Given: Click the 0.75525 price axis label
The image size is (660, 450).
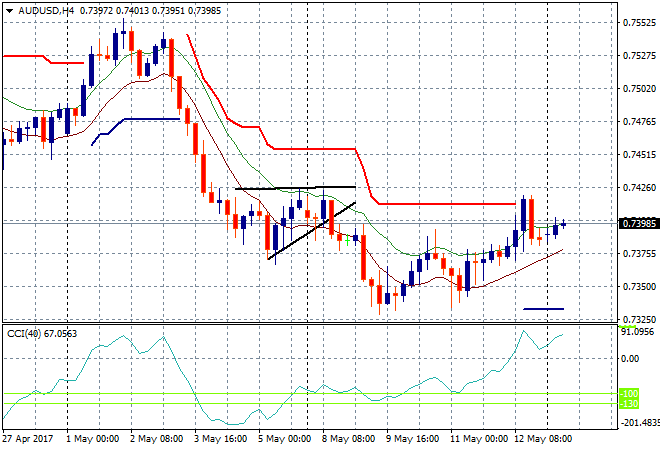Looking at the screenshot, I should [639, 23].
